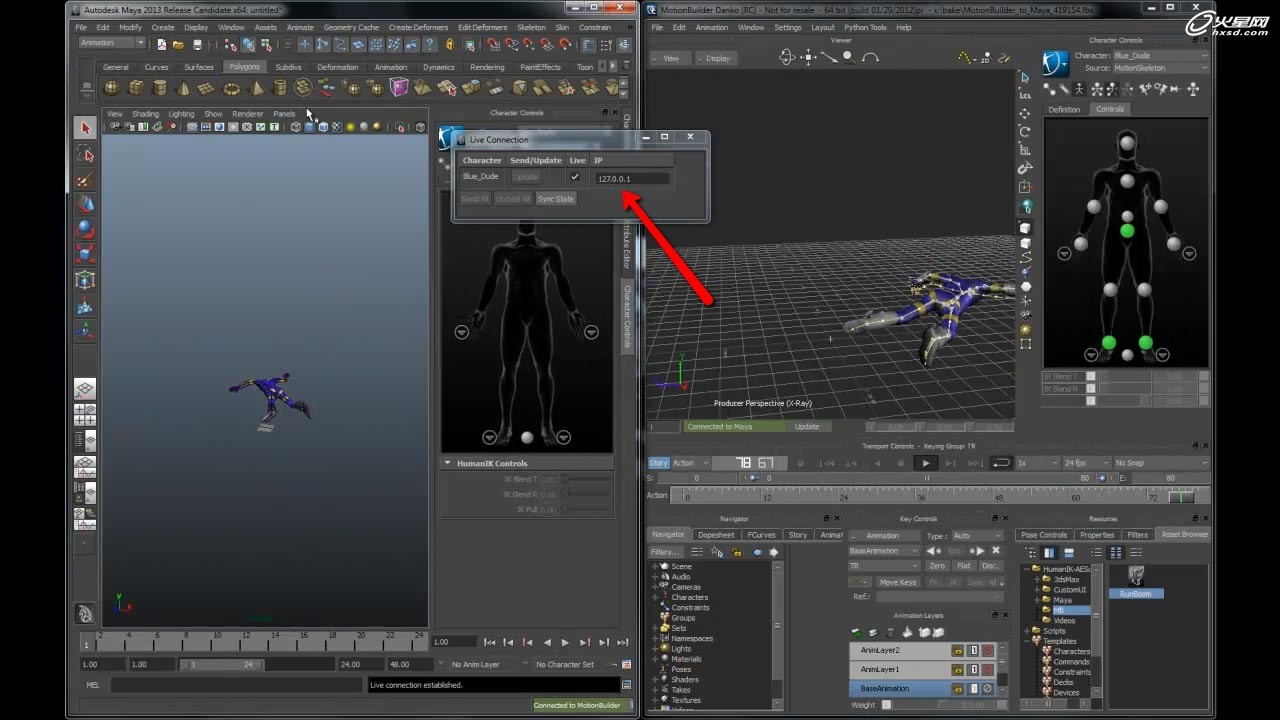Click the hips effector green dot on character

point(1127,231)
